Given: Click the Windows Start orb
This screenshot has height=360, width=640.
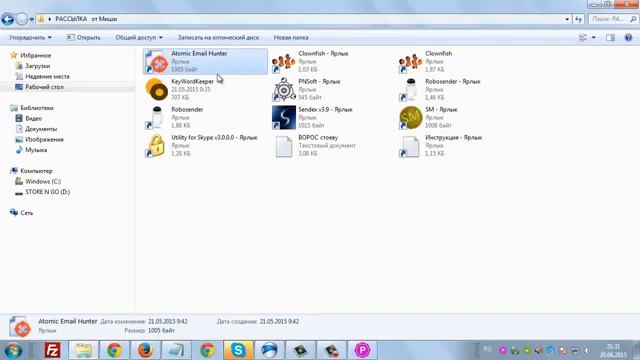Looking at the screenshot, I should point(13,351).
